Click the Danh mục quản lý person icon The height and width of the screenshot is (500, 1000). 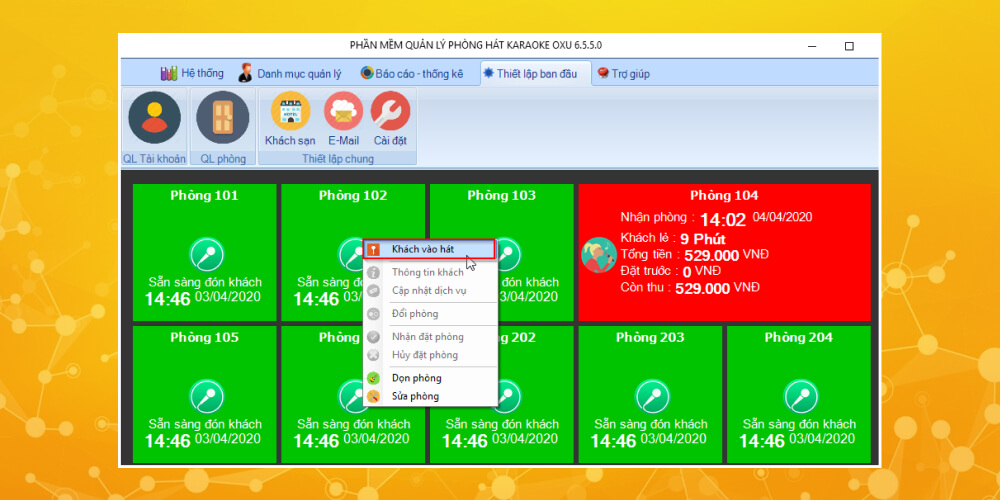(245, 73)
